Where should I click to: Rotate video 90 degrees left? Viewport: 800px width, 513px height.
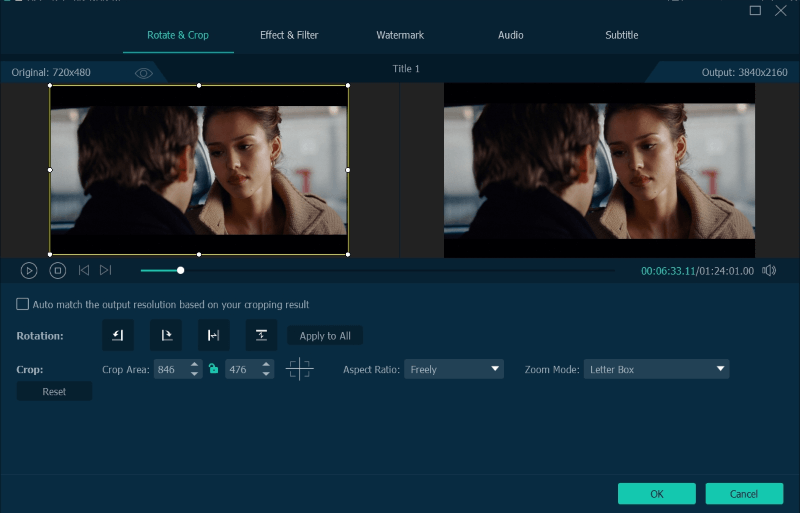tap(118, 335)
